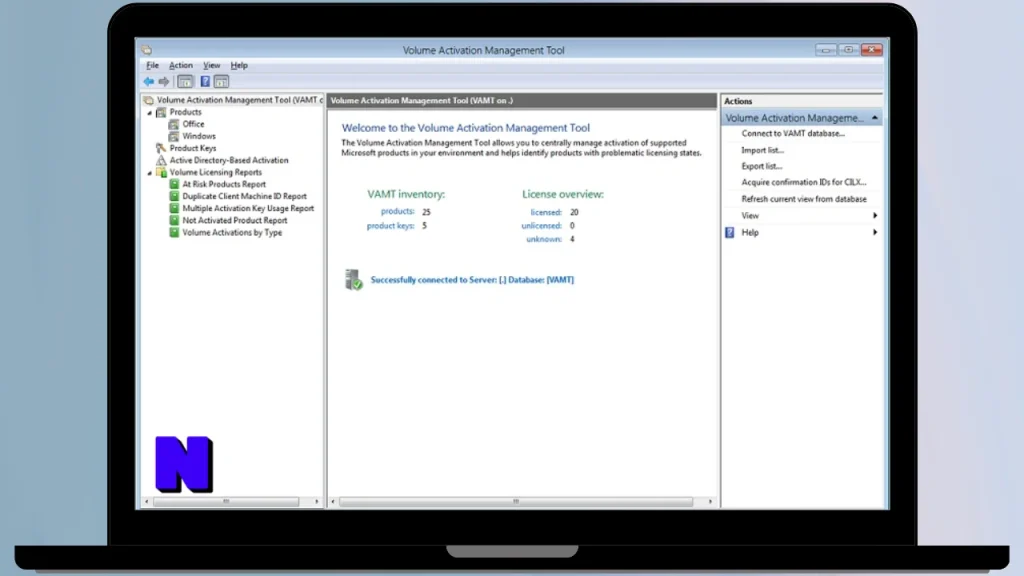Viewport: 1024px width, 576px height.
Task: Click the licensed: overview link
Action: tap(546, 212)
